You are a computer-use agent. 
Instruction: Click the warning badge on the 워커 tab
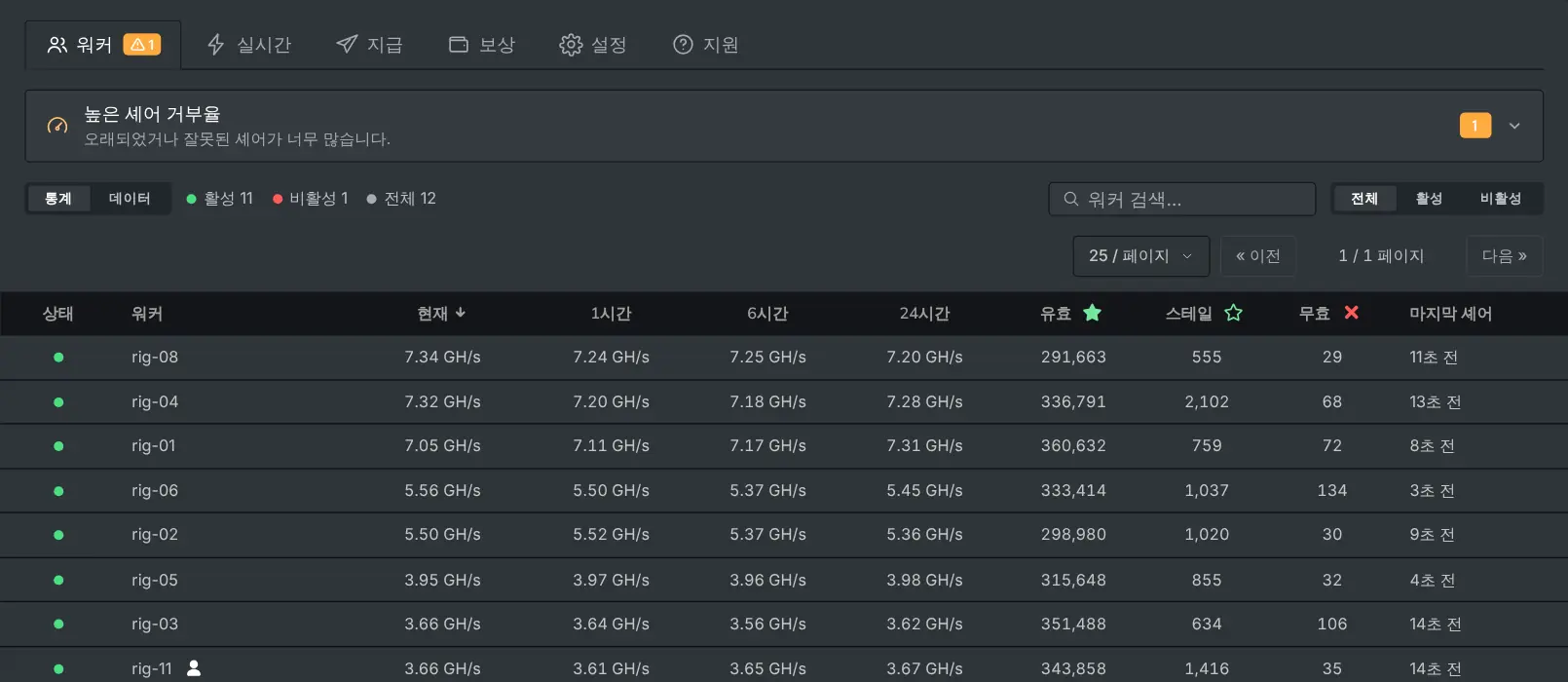pyautogui.click(x=142, y=45)
